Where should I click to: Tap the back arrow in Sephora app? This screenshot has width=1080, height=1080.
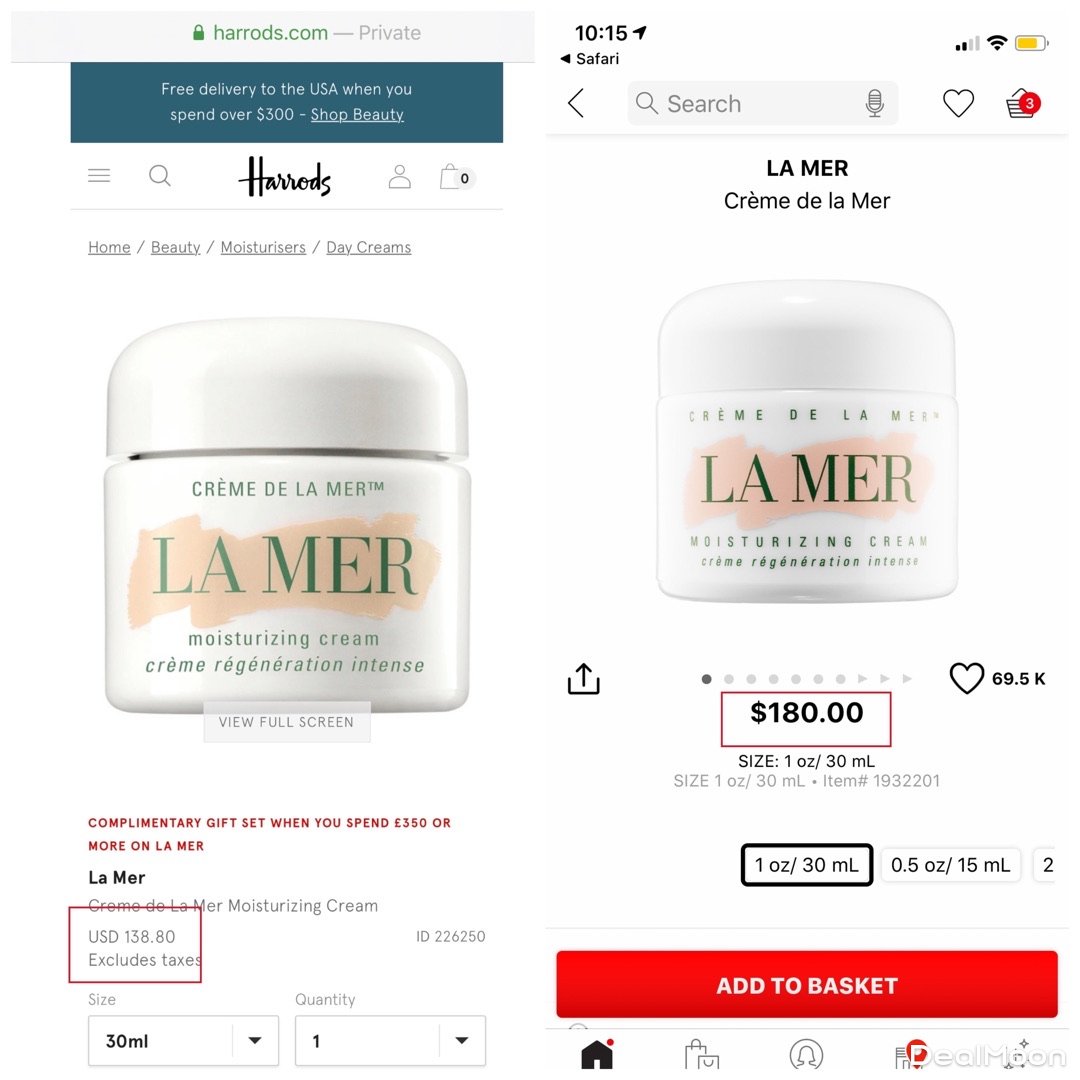pos(577,103)
